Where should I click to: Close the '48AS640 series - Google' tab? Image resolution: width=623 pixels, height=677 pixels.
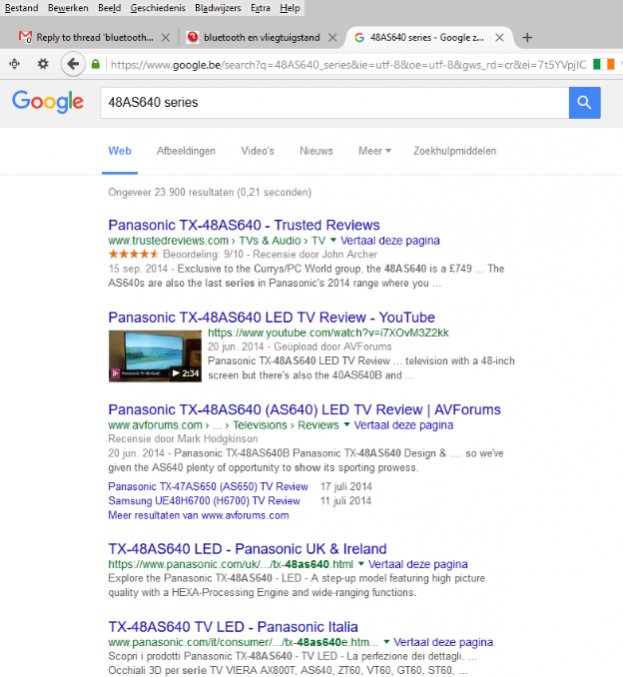point(499,38)
